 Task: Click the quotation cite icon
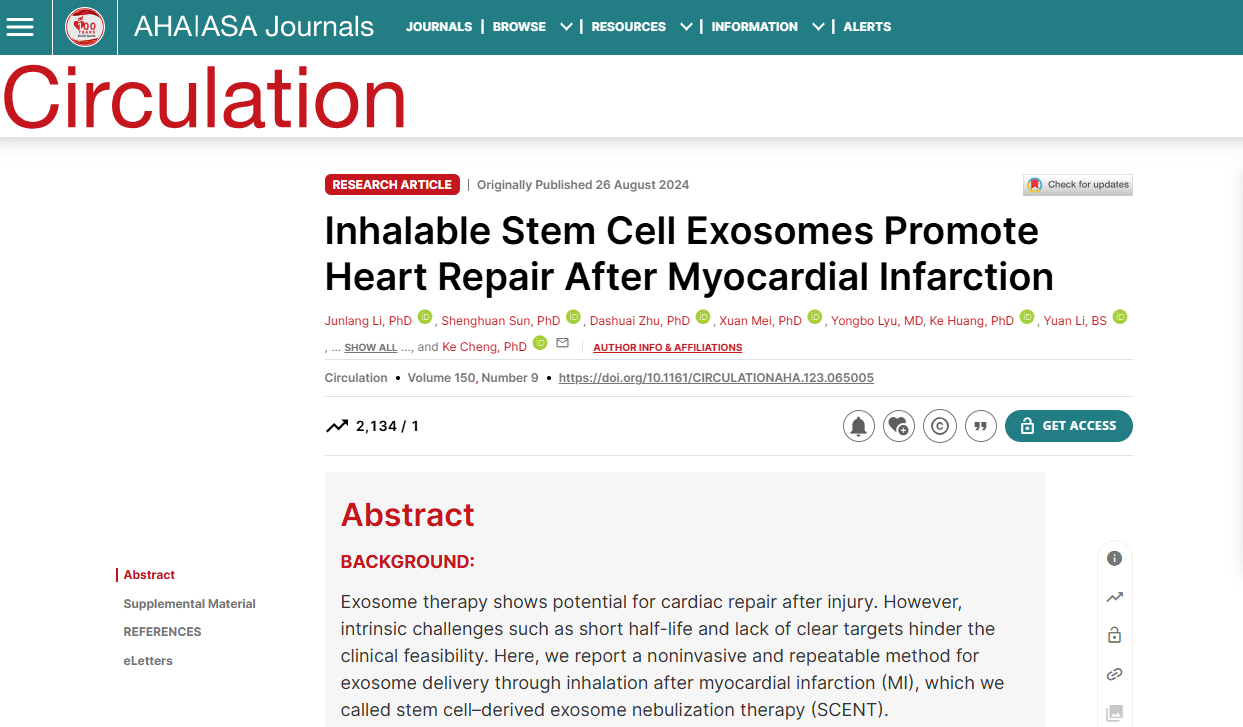(980, 426)
